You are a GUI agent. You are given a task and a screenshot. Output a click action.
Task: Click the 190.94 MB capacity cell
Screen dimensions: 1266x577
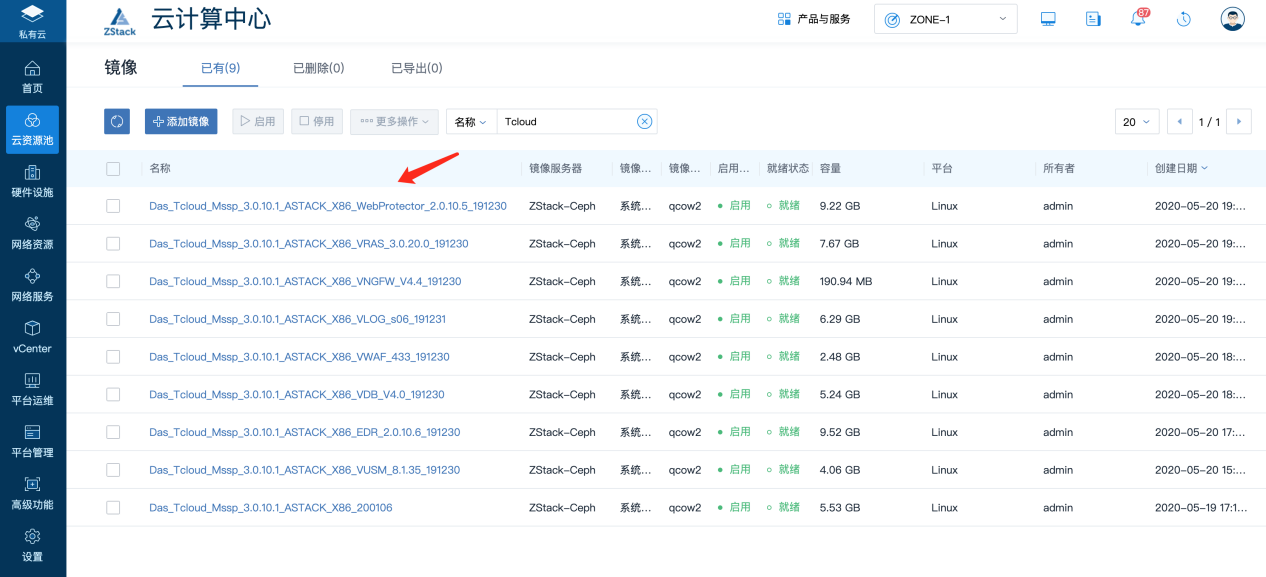(x=845, y=281)
